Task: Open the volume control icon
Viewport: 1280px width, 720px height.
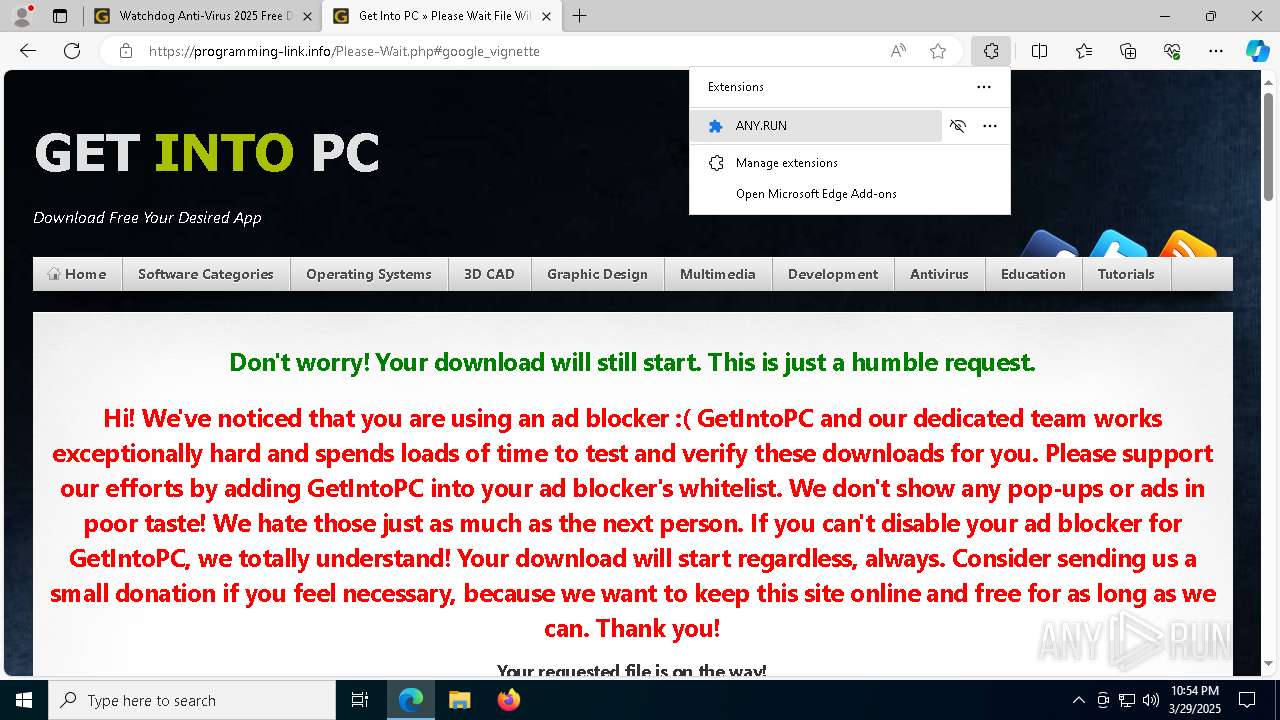Action: coord(1151,700)
